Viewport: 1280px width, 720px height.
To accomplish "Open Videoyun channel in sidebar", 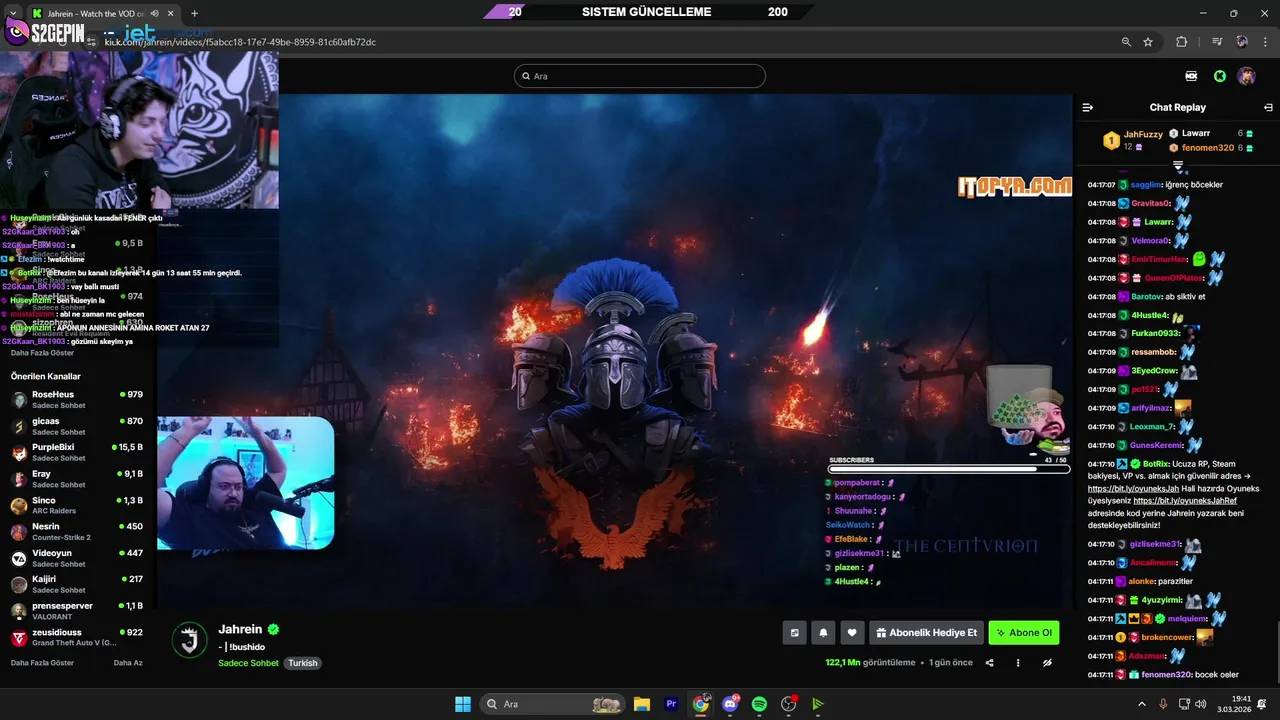I will (78, 558).
